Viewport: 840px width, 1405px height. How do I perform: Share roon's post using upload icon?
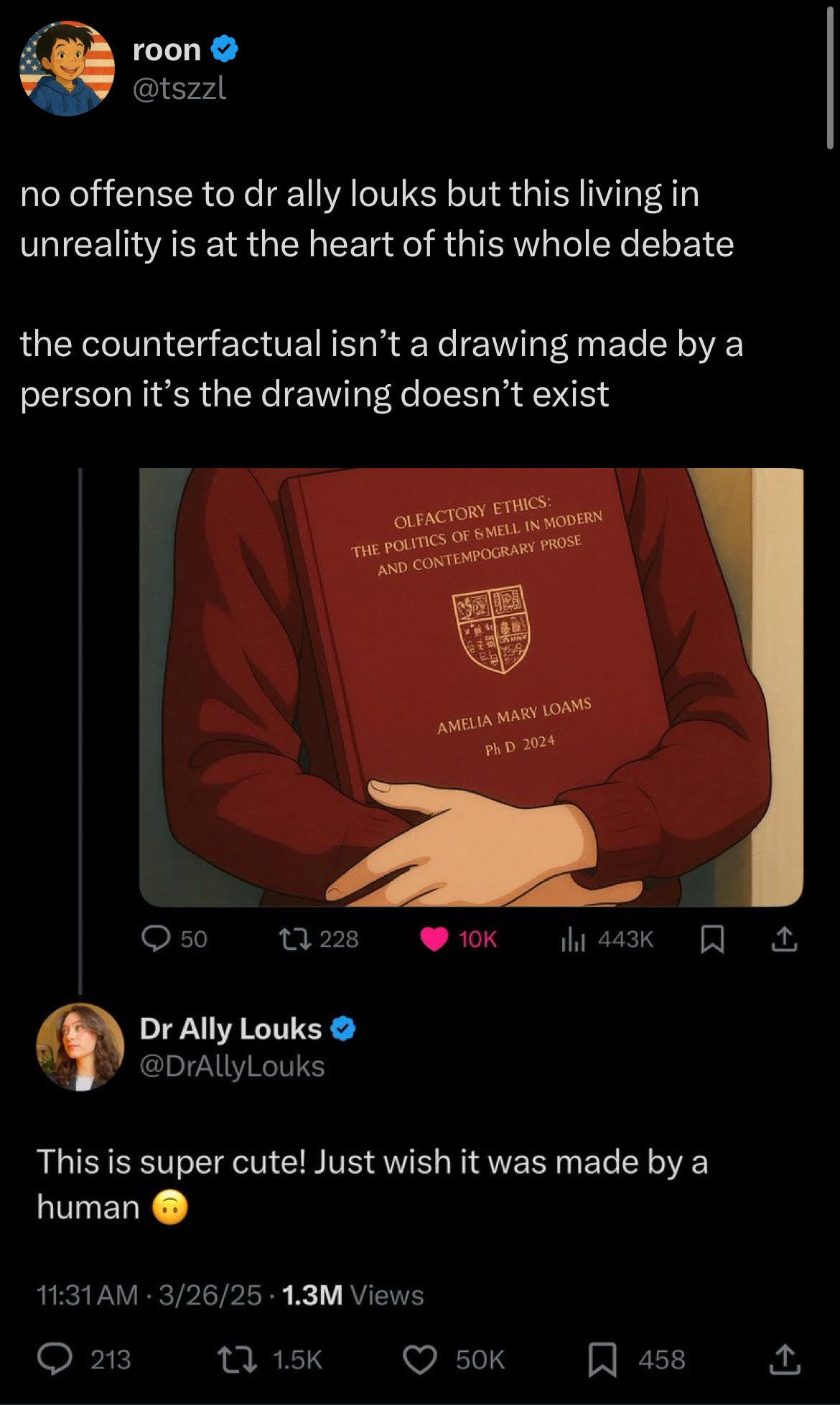pos(784,938)
